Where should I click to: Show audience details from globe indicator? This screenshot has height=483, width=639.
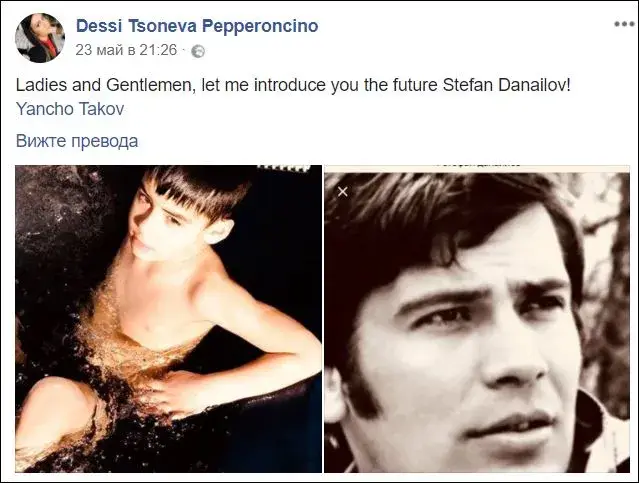tap(198, 51)
